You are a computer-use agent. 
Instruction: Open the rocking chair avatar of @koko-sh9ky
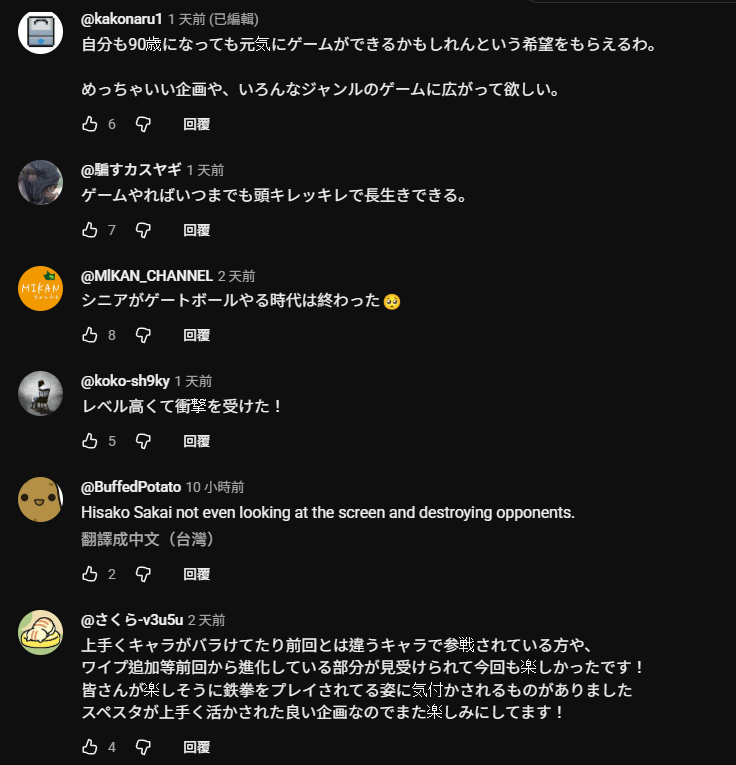[40, 394]
